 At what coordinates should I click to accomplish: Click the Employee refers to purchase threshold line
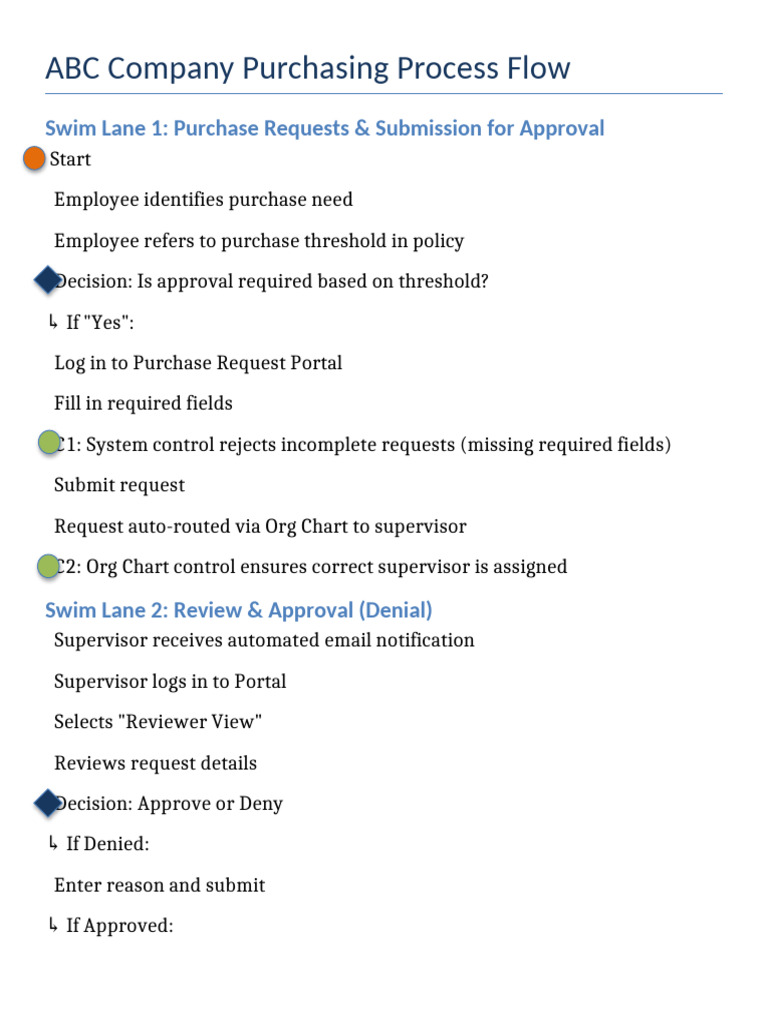click(x=259, y=241)
